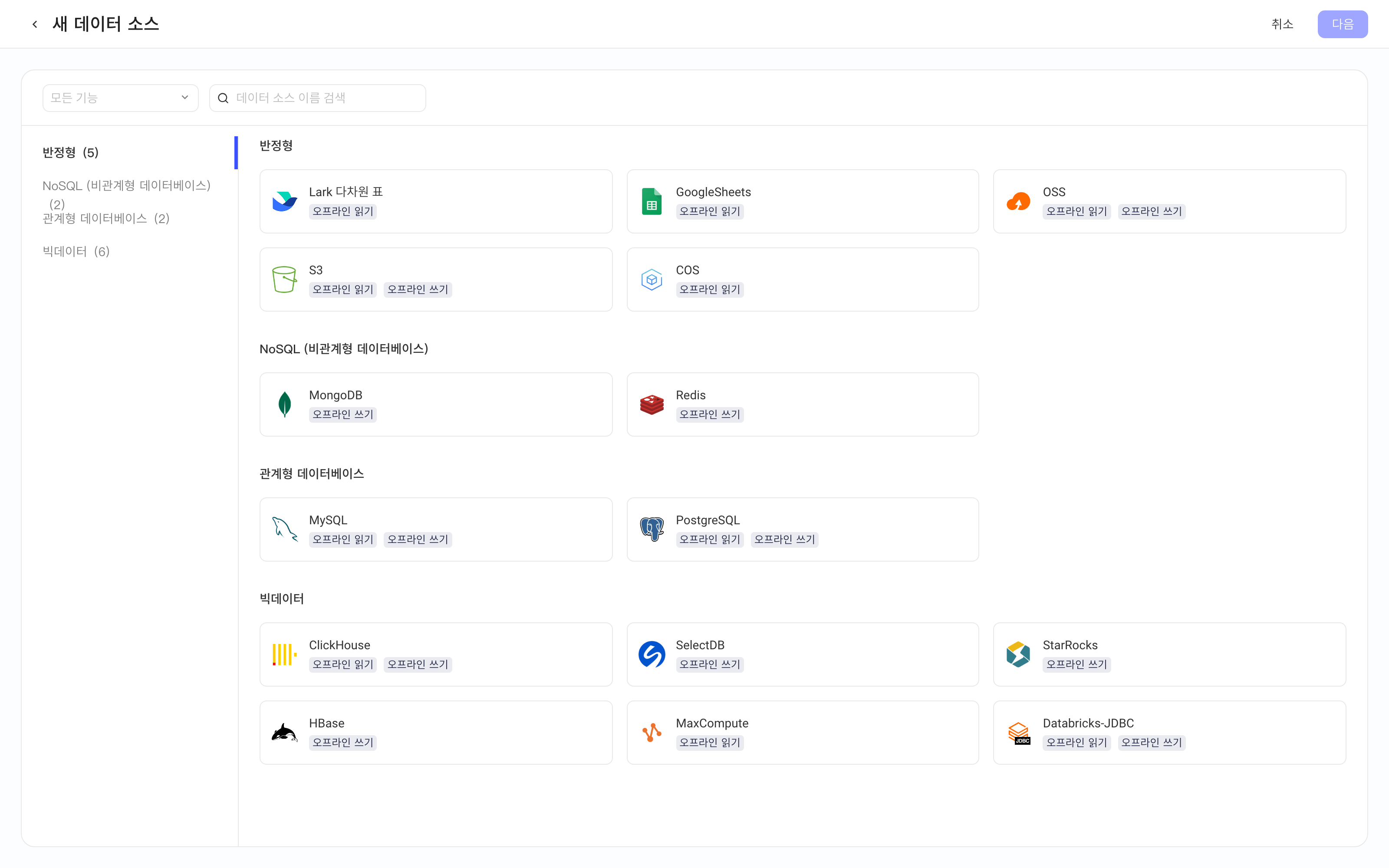This screenshot has width=1389, height=868.
Task: Choose the MySQL data source card
Action: [x=436, y=529]
